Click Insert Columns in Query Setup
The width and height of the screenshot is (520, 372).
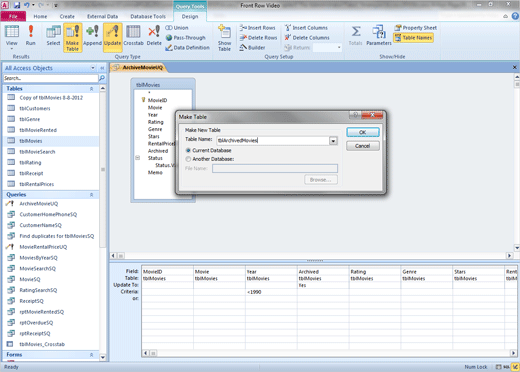tap(306, 28)
